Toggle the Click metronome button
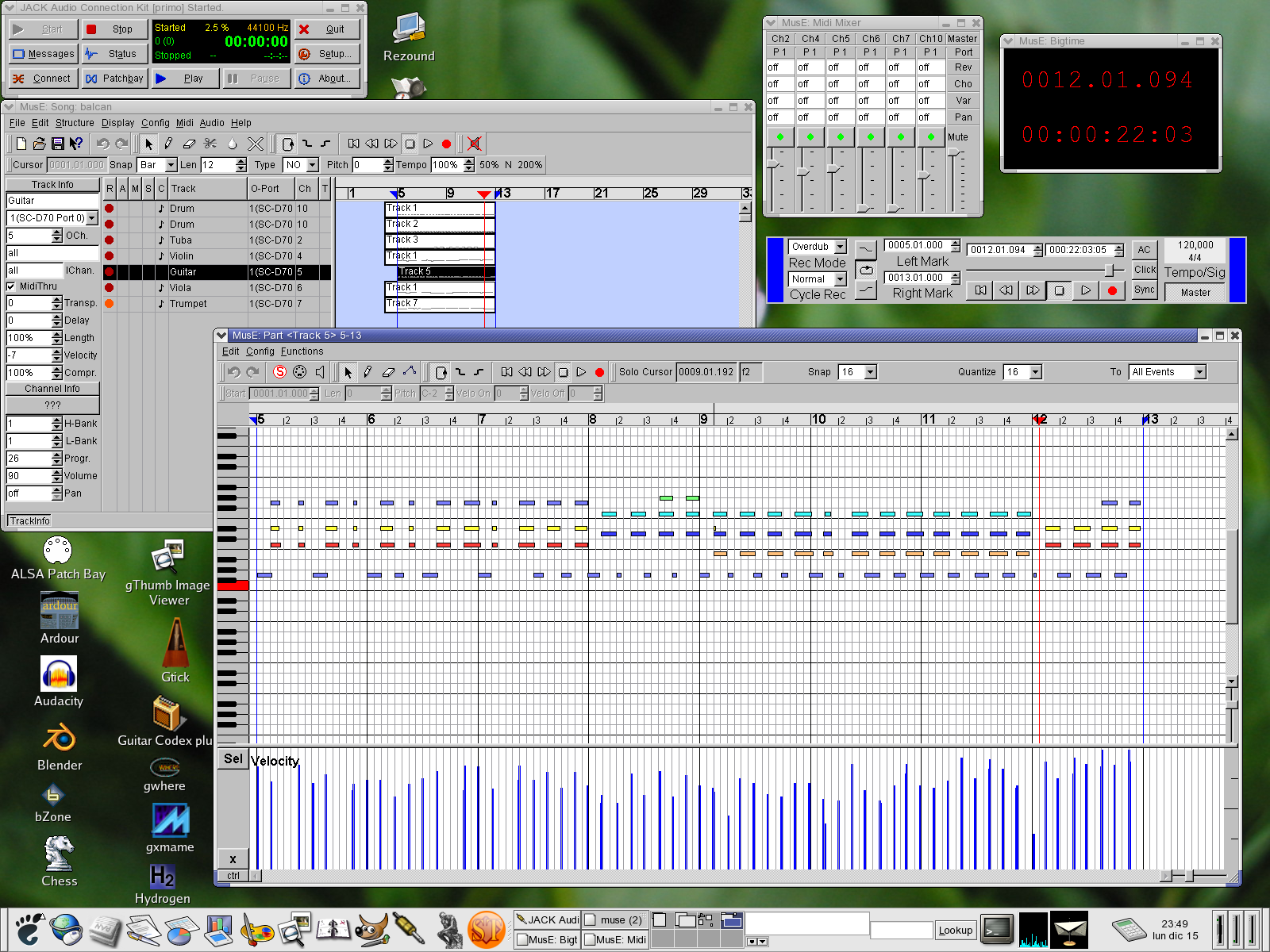This screenshot has width=1270, height=952. click(1144, 270)
